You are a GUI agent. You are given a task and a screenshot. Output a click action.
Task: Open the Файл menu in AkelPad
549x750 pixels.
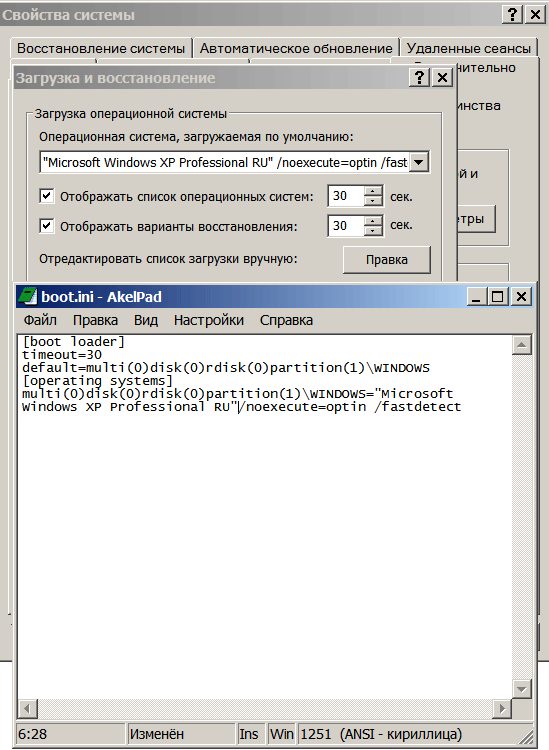[40, 320]
